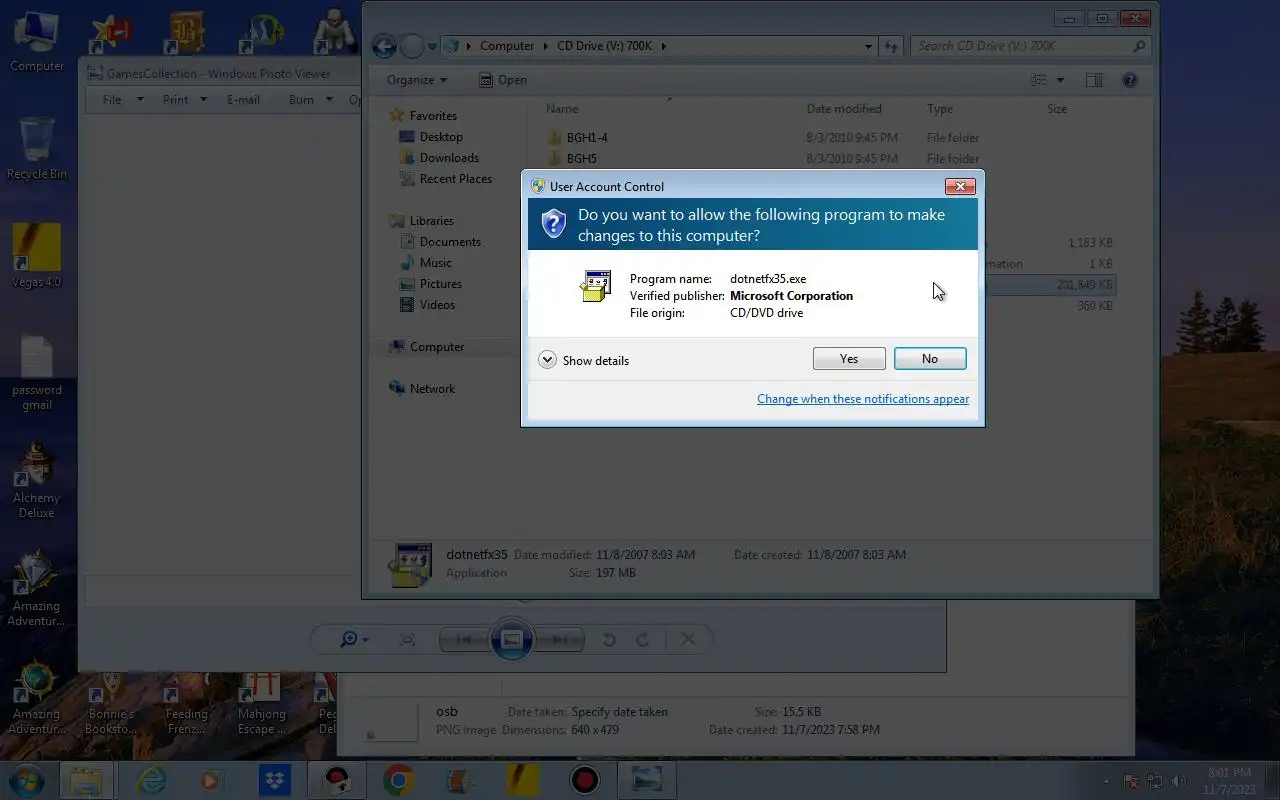
Task: Open 'Change when these notifications appear' link
Action: 863,399
